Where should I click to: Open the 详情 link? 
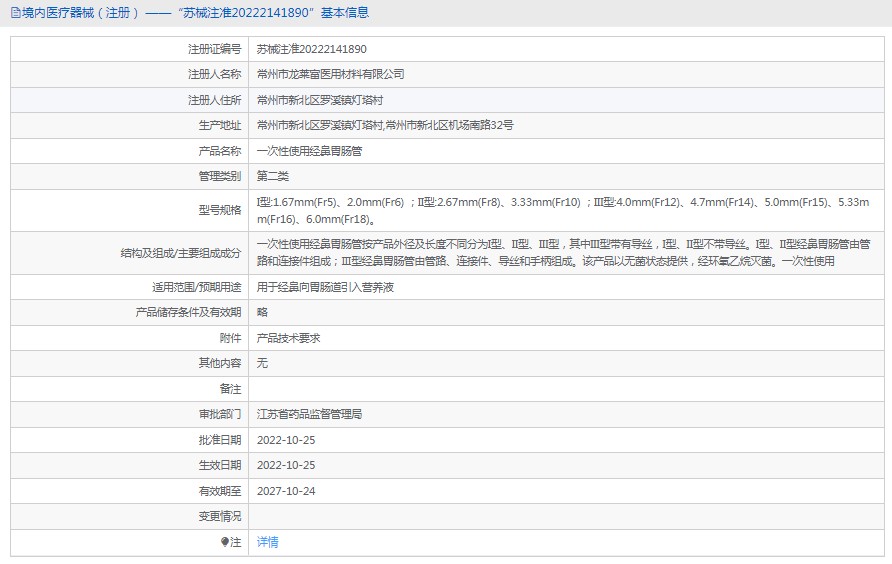(x=267, y=542)
